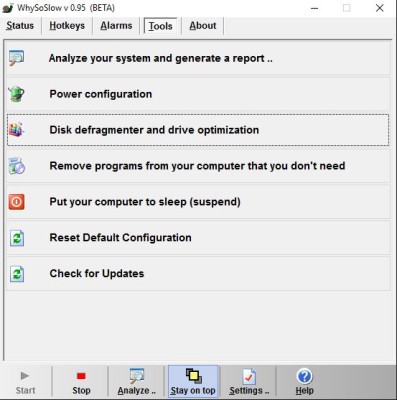Click the red sleep power icon
The width and height of the screenshot is (397, 400).
(x=17, y=202)
